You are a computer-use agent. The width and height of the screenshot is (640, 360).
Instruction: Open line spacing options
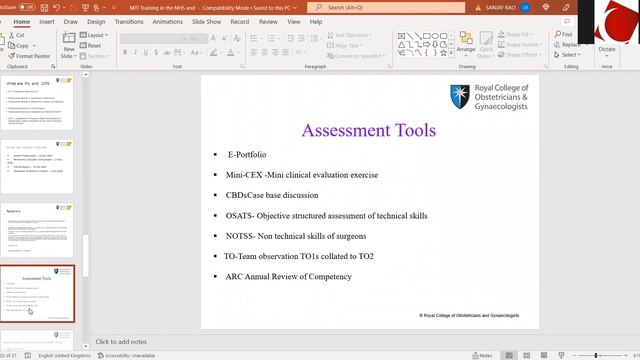[x=315, y=38]
